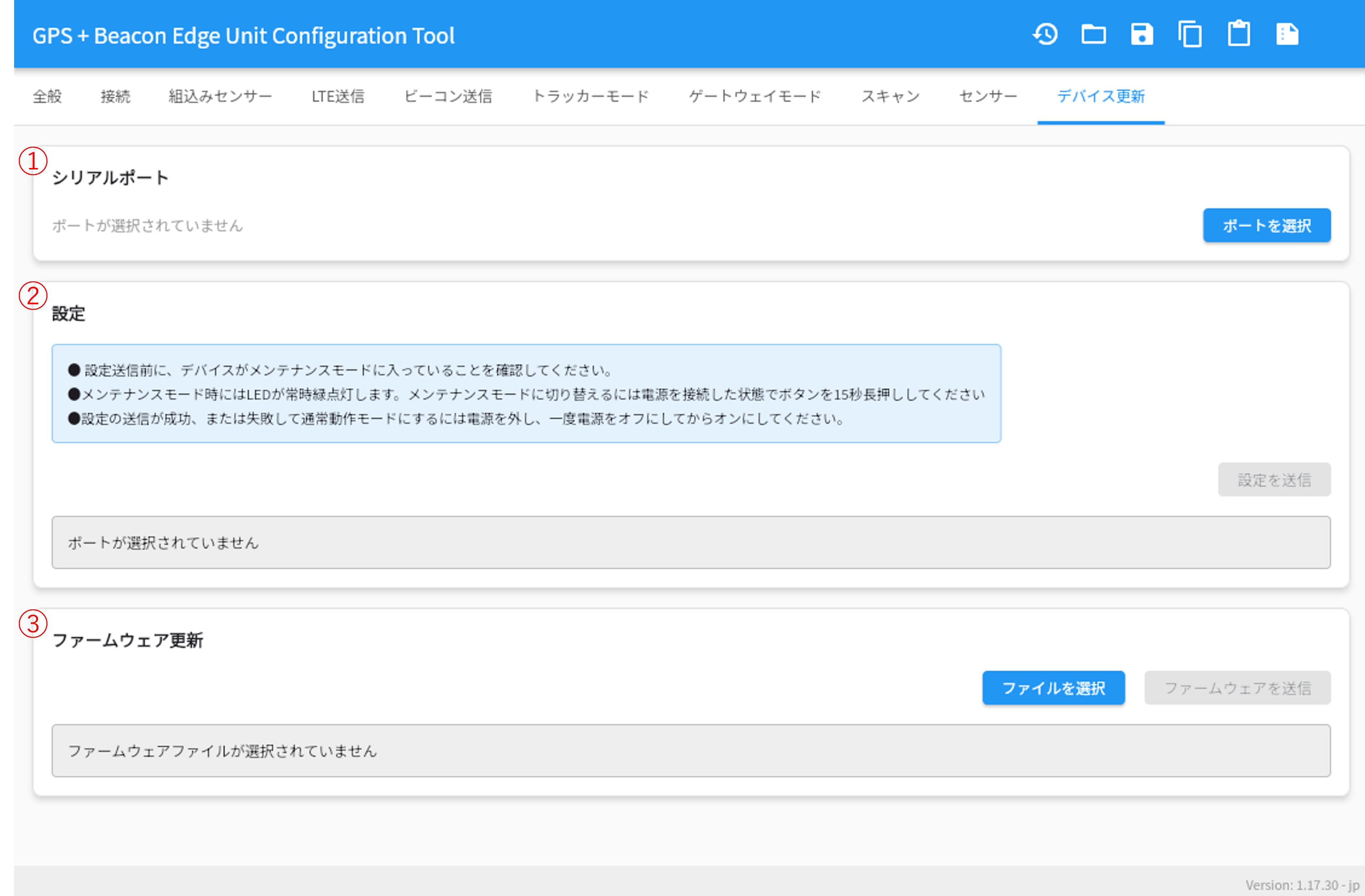Click the 設定を送信 button
Viewport: 1365px width, 896px height.
(x=1275, y=480)
